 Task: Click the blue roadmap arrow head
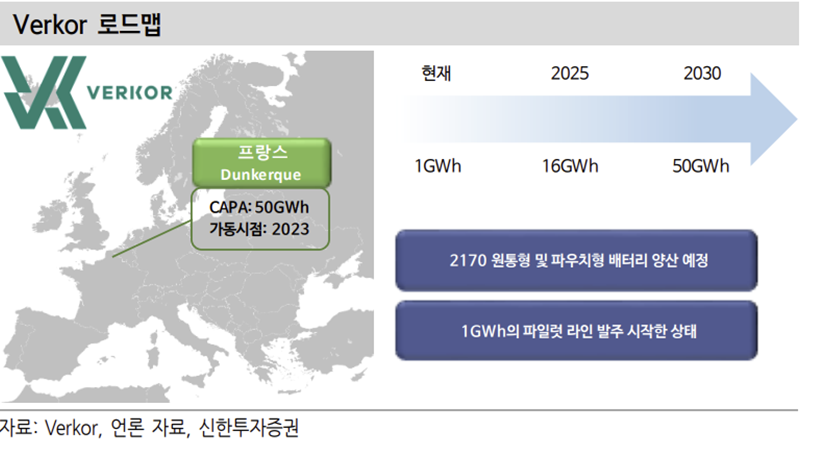(x=774, y=120)
